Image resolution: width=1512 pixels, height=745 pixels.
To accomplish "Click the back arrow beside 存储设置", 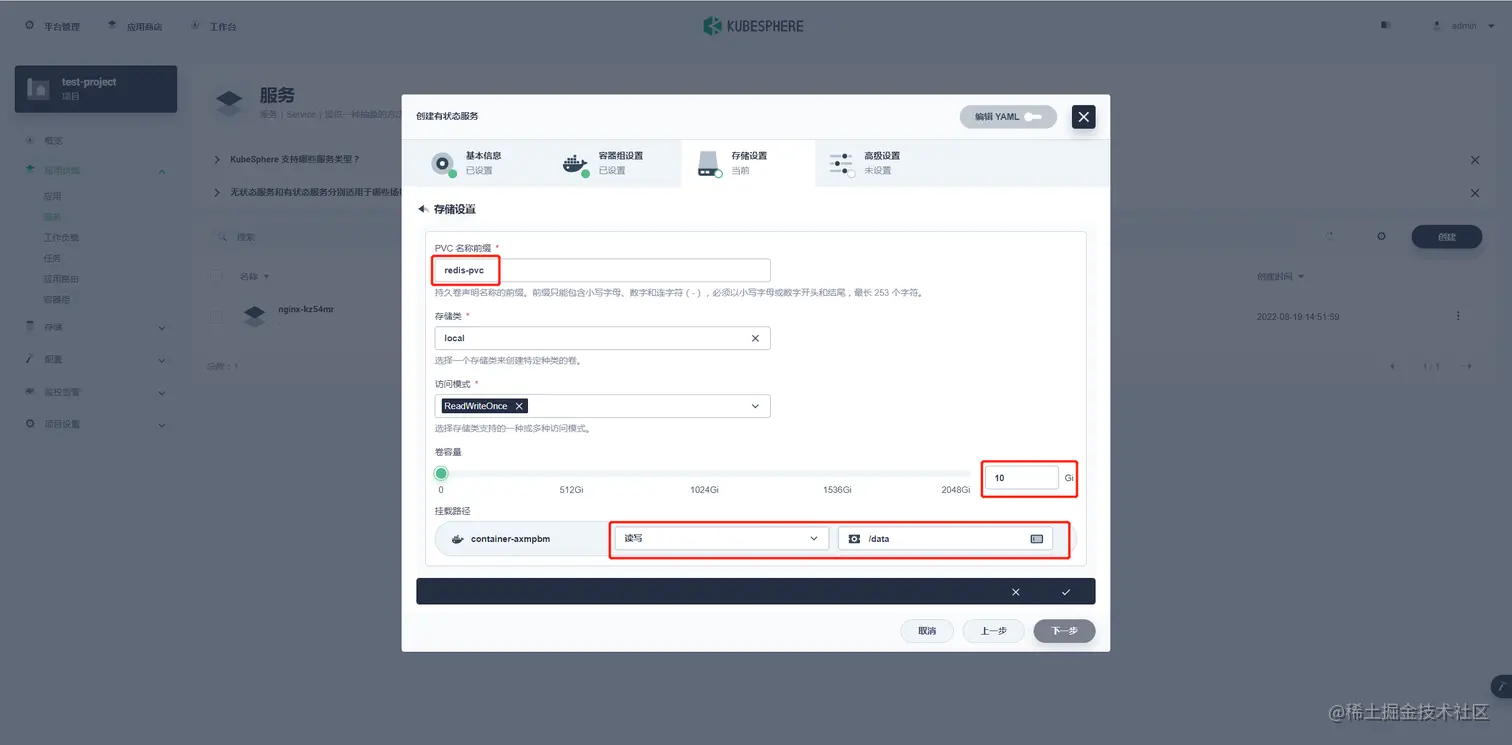I will (423, 209).
